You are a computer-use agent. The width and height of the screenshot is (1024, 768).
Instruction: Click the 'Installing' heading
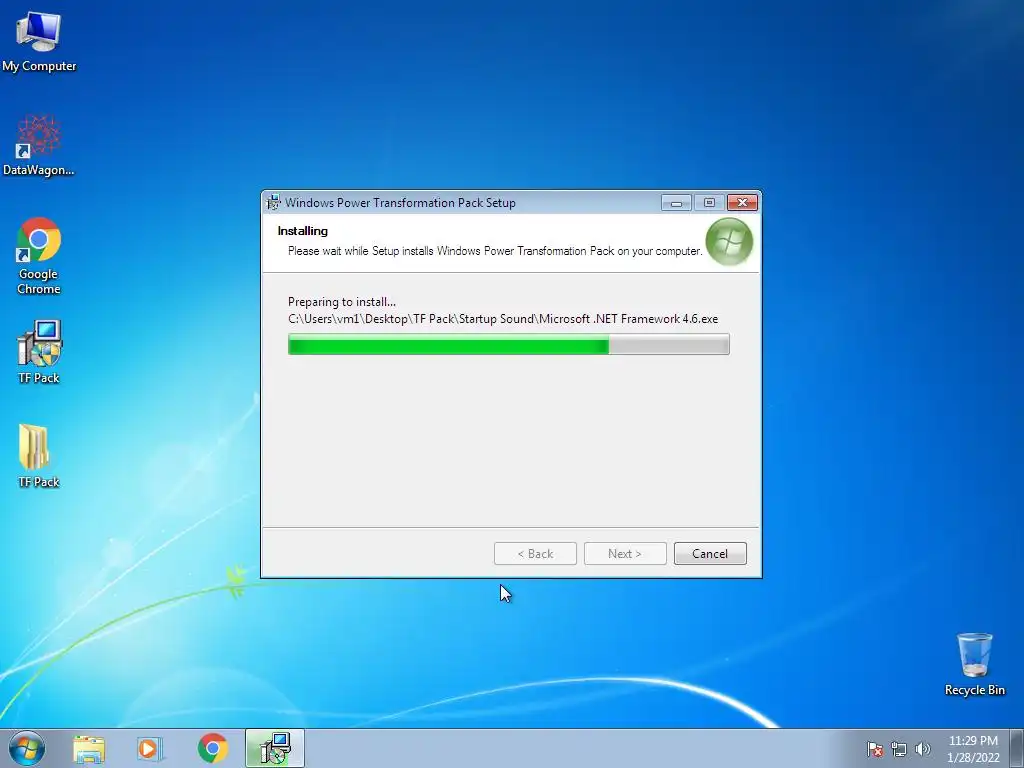tap(302, 231)
